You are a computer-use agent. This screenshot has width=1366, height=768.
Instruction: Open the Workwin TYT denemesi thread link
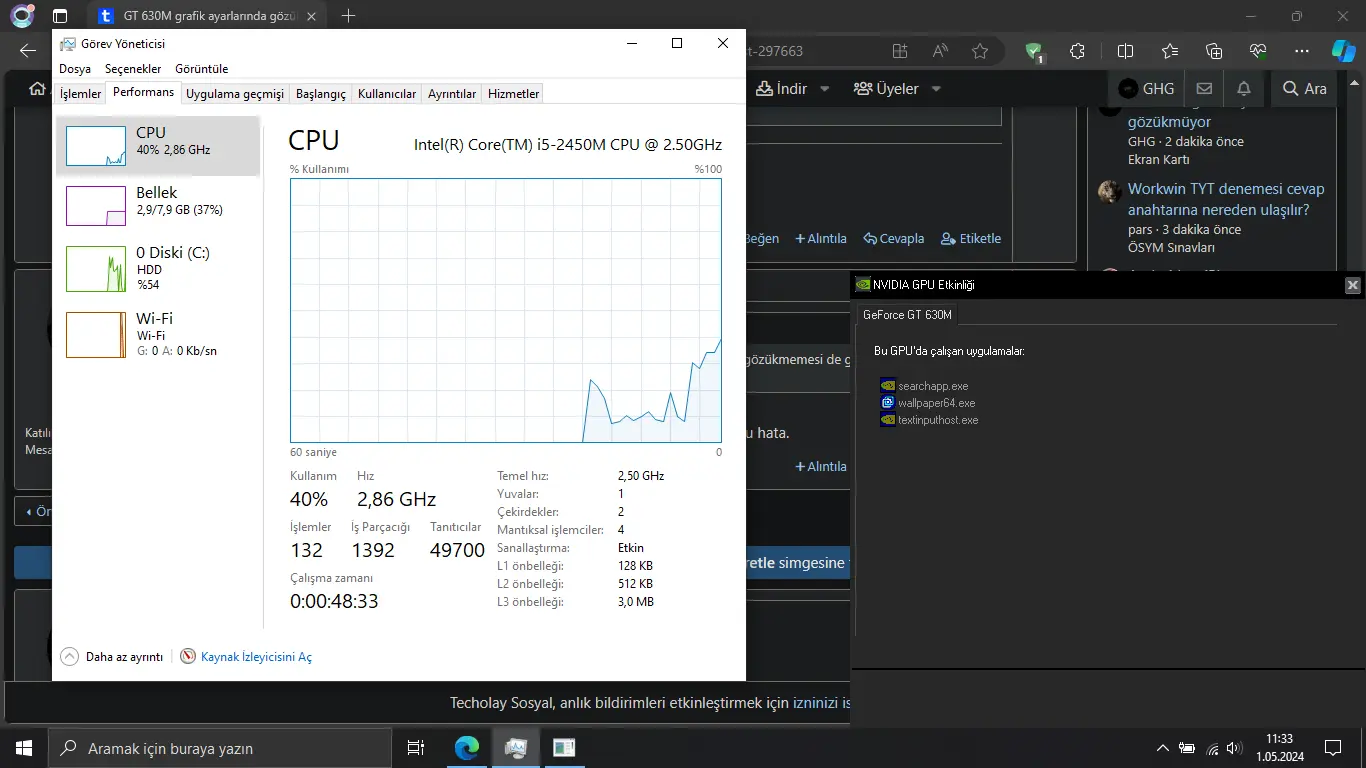(1226, 199)
